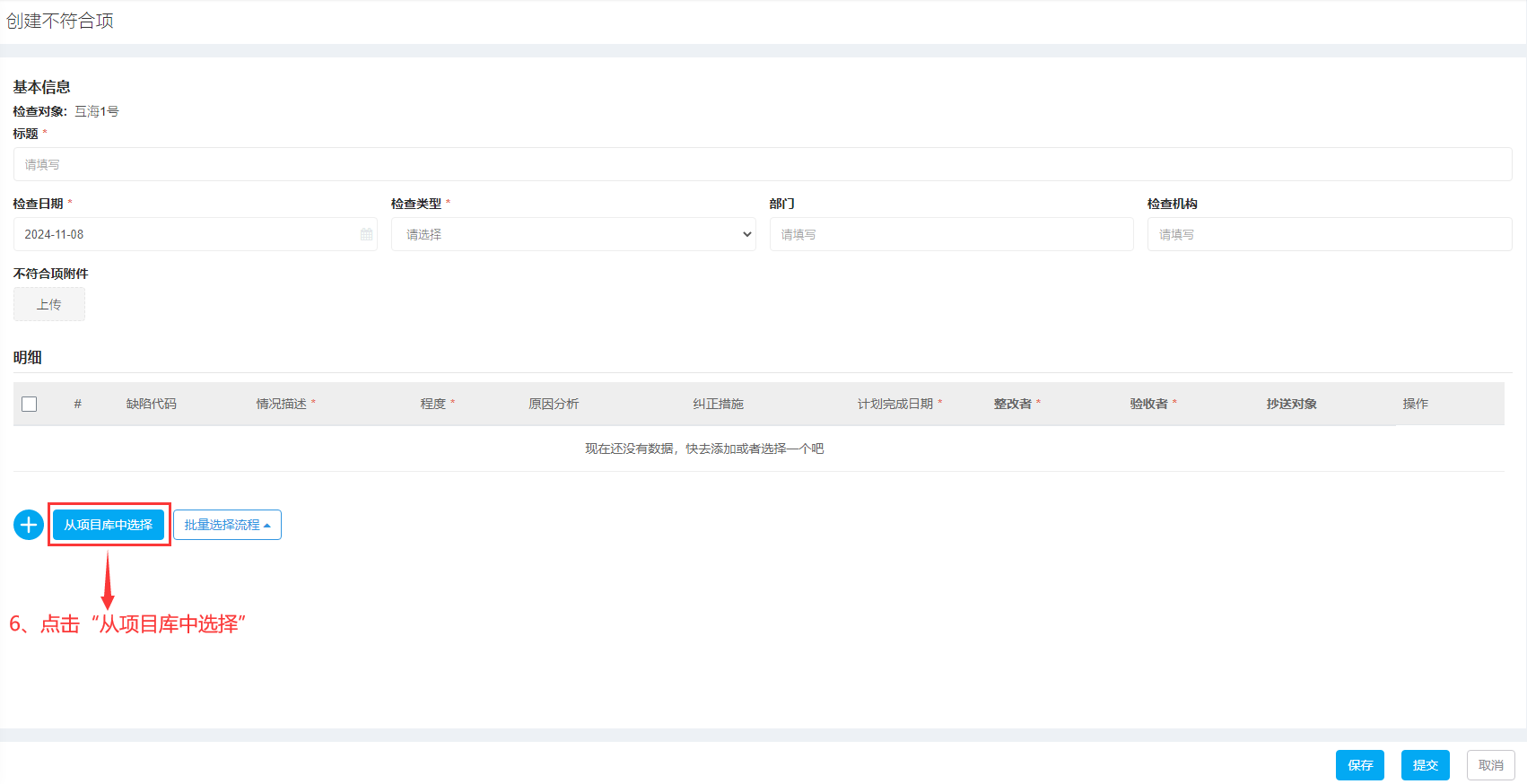Viewport: 1527px width, 784px height.
Task: Click the 缺陷代码 column header
Action: point(152,404)
